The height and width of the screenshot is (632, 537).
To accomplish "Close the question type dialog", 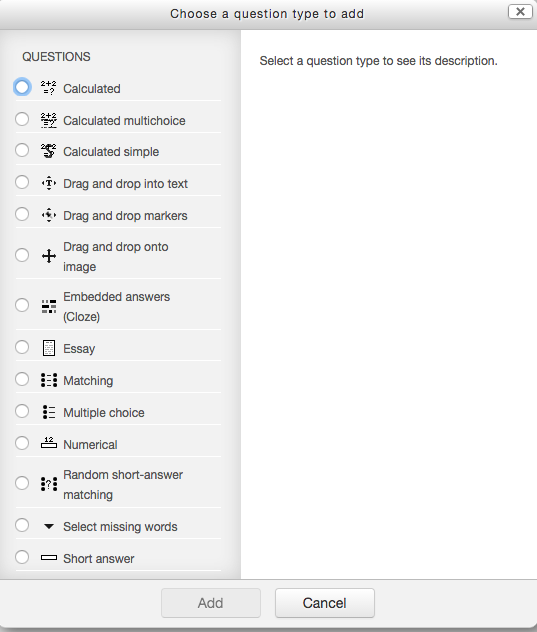I will pos(520,12).
